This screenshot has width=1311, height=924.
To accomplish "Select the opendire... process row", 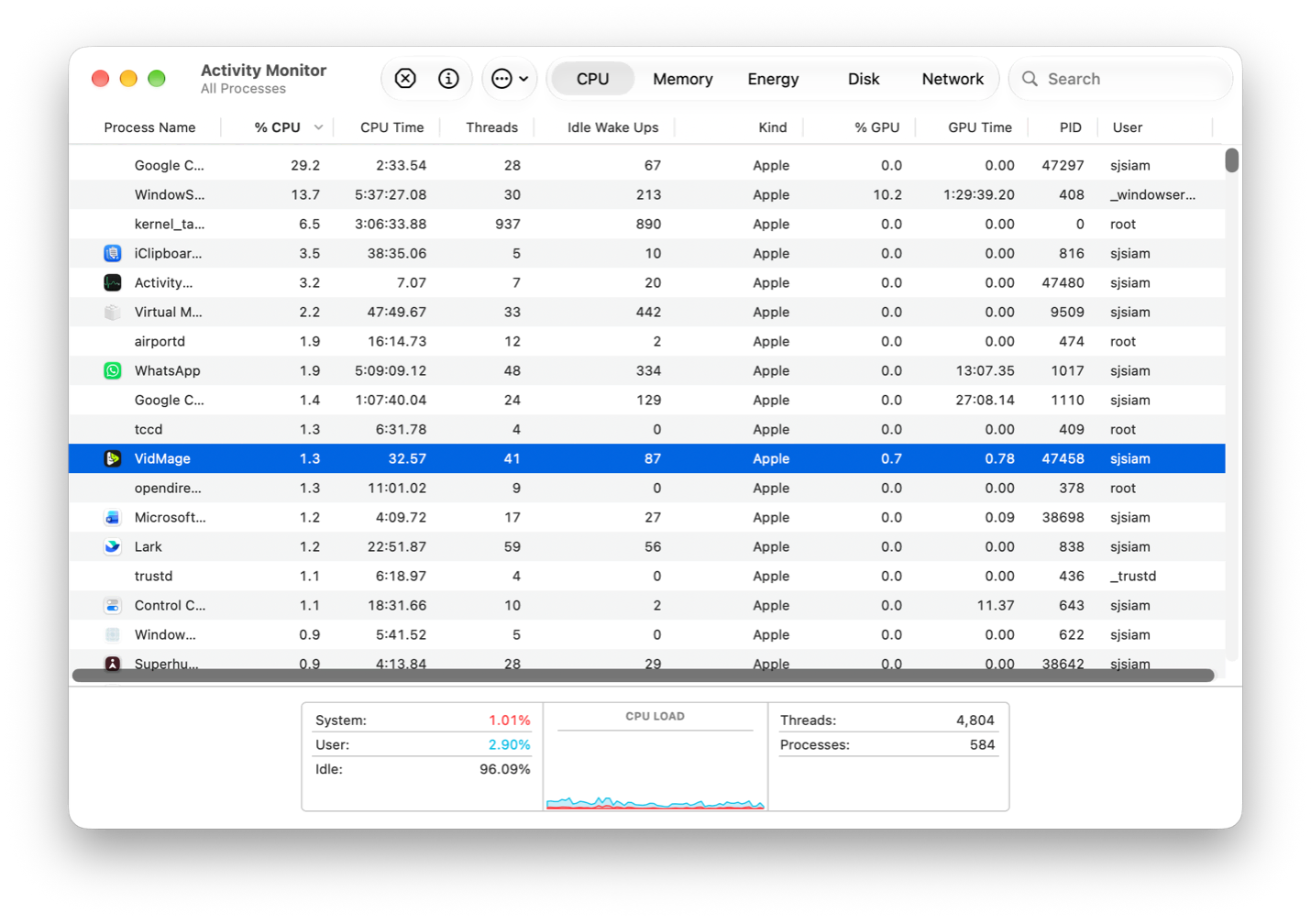I will click(647, 488).
